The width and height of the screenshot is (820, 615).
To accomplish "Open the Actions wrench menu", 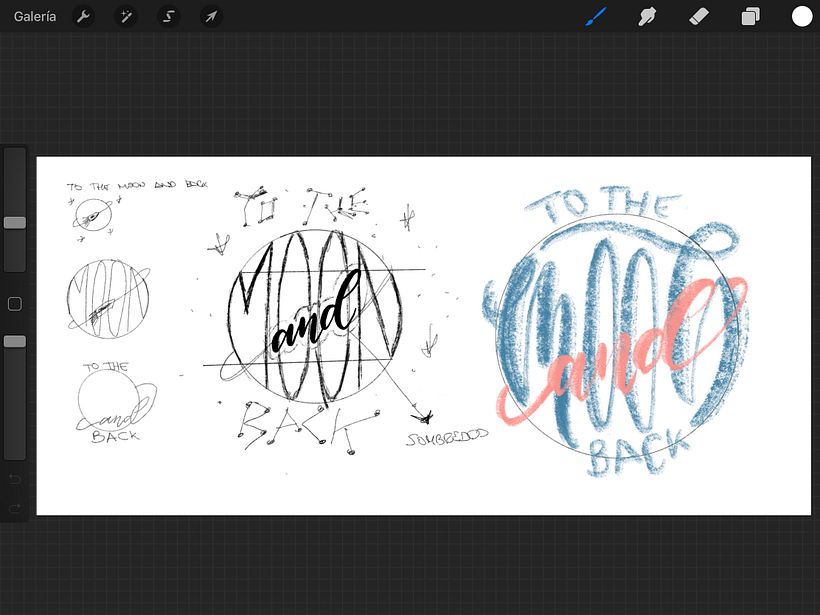I will (84, 16).
